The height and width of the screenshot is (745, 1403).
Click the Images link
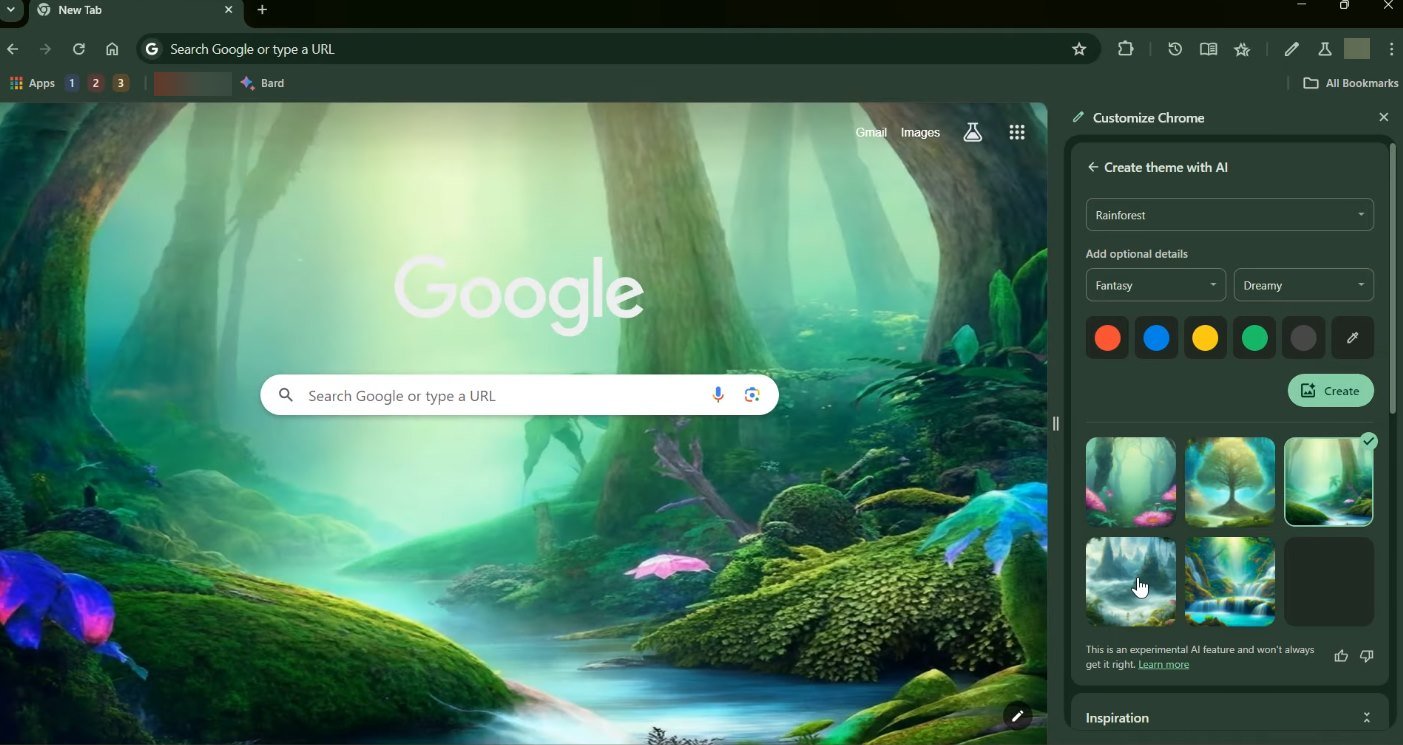click(x=920, y=132)
